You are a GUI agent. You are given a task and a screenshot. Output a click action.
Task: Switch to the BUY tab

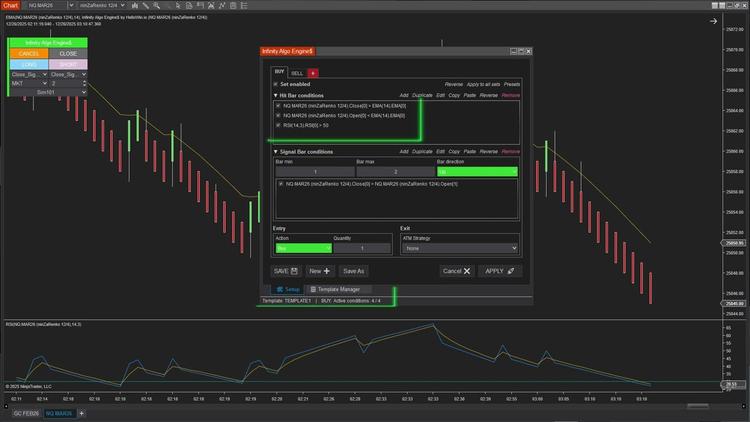(279, 72)
